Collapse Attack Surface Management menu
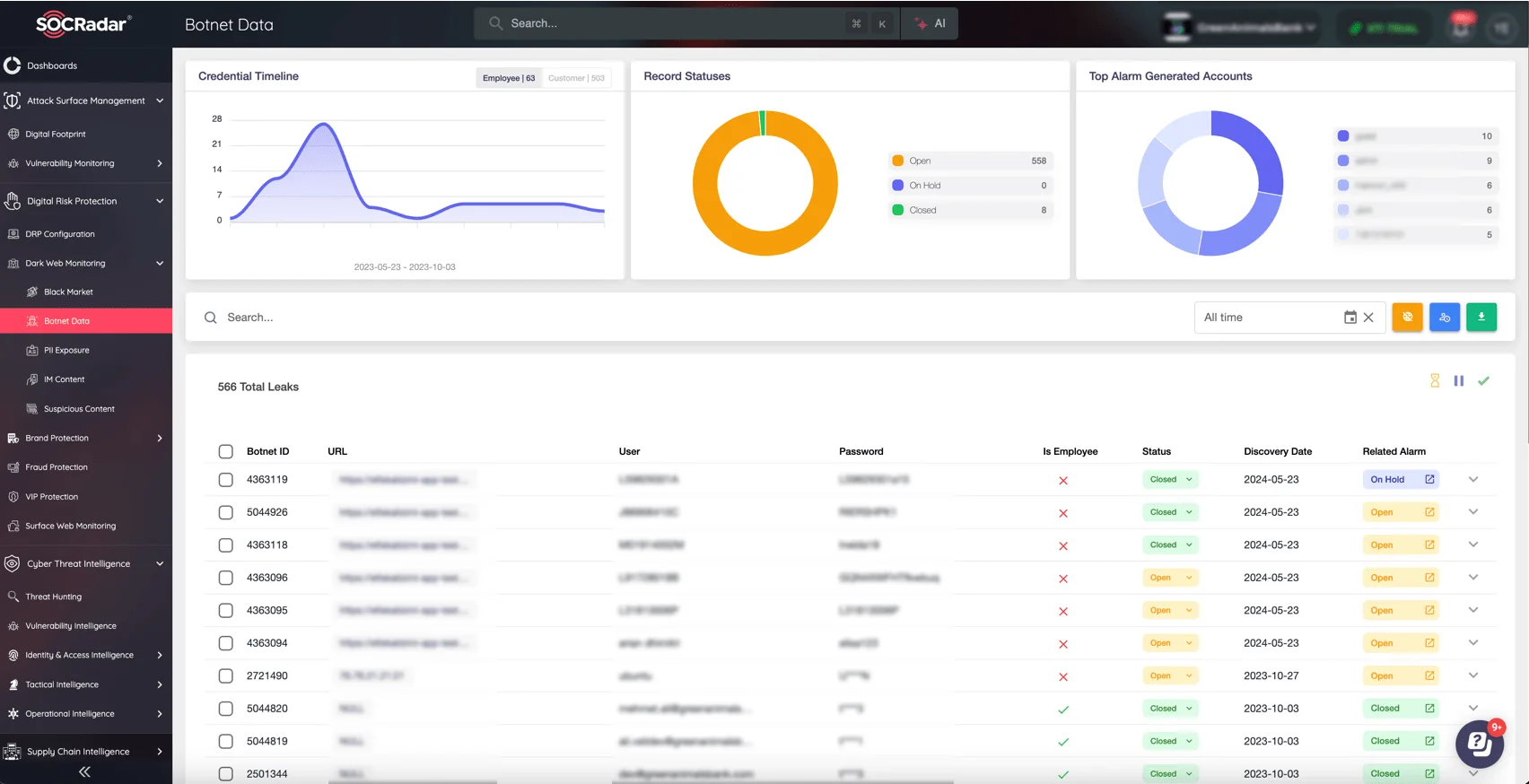This screenshot has height=784, width=1529. click(x=160, y=100)
